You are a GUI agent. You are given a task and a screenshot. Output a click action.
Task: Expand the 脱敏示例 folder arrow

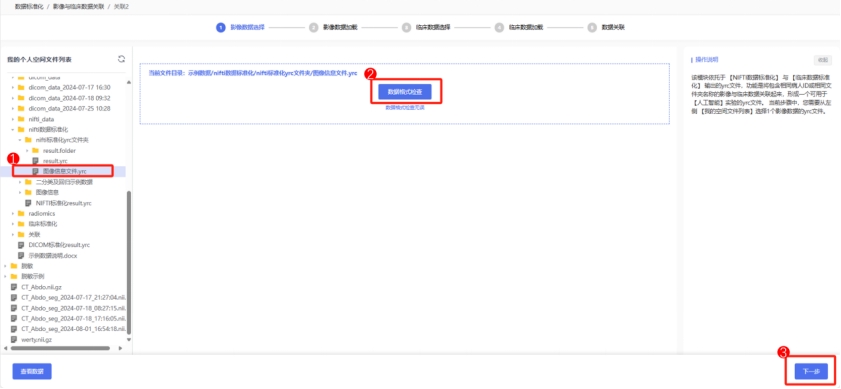click(5, 276)
